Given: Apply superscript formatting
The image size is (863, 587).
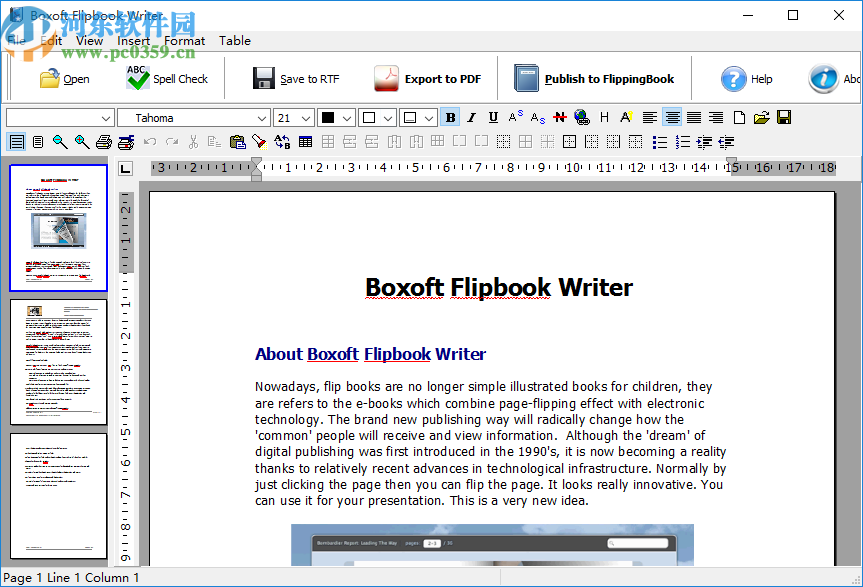Looking at the screenshot, I should pos(514,117).
